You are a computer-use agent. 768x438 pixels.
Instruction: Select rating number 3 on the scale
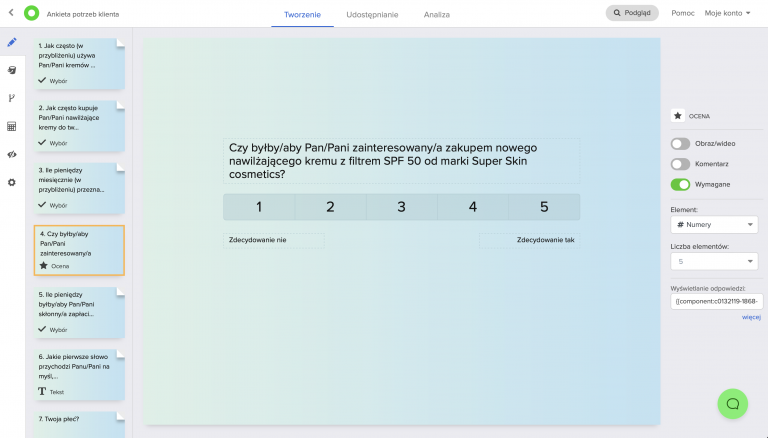401,207
